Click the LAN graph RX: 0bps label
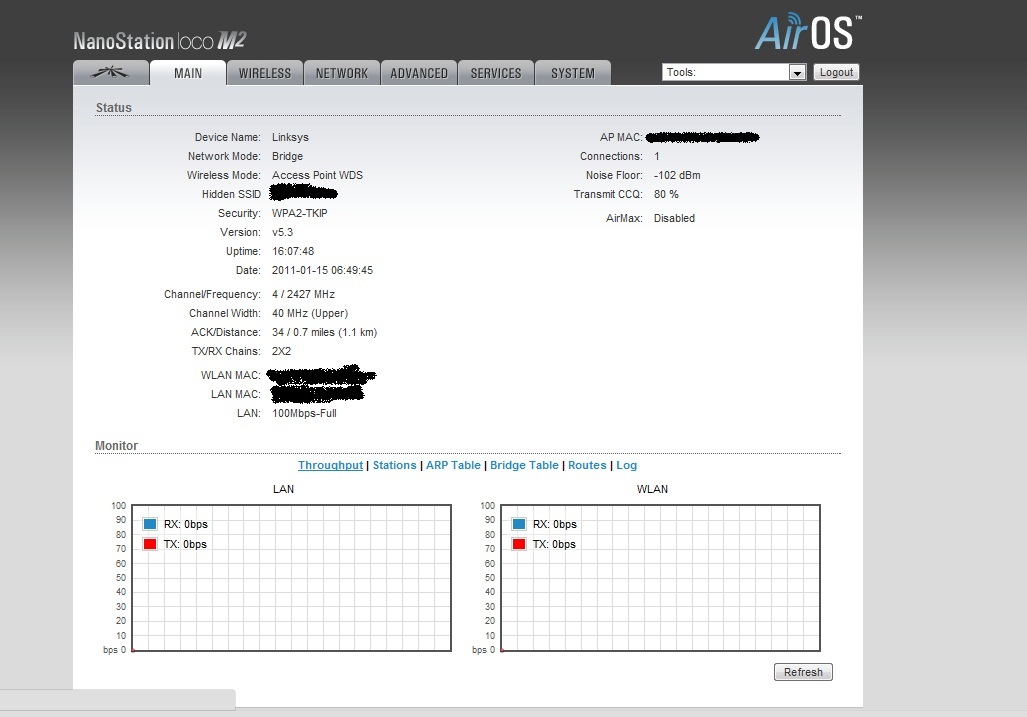This screenshot has width=1027, height=717. (x=185, y=524)
